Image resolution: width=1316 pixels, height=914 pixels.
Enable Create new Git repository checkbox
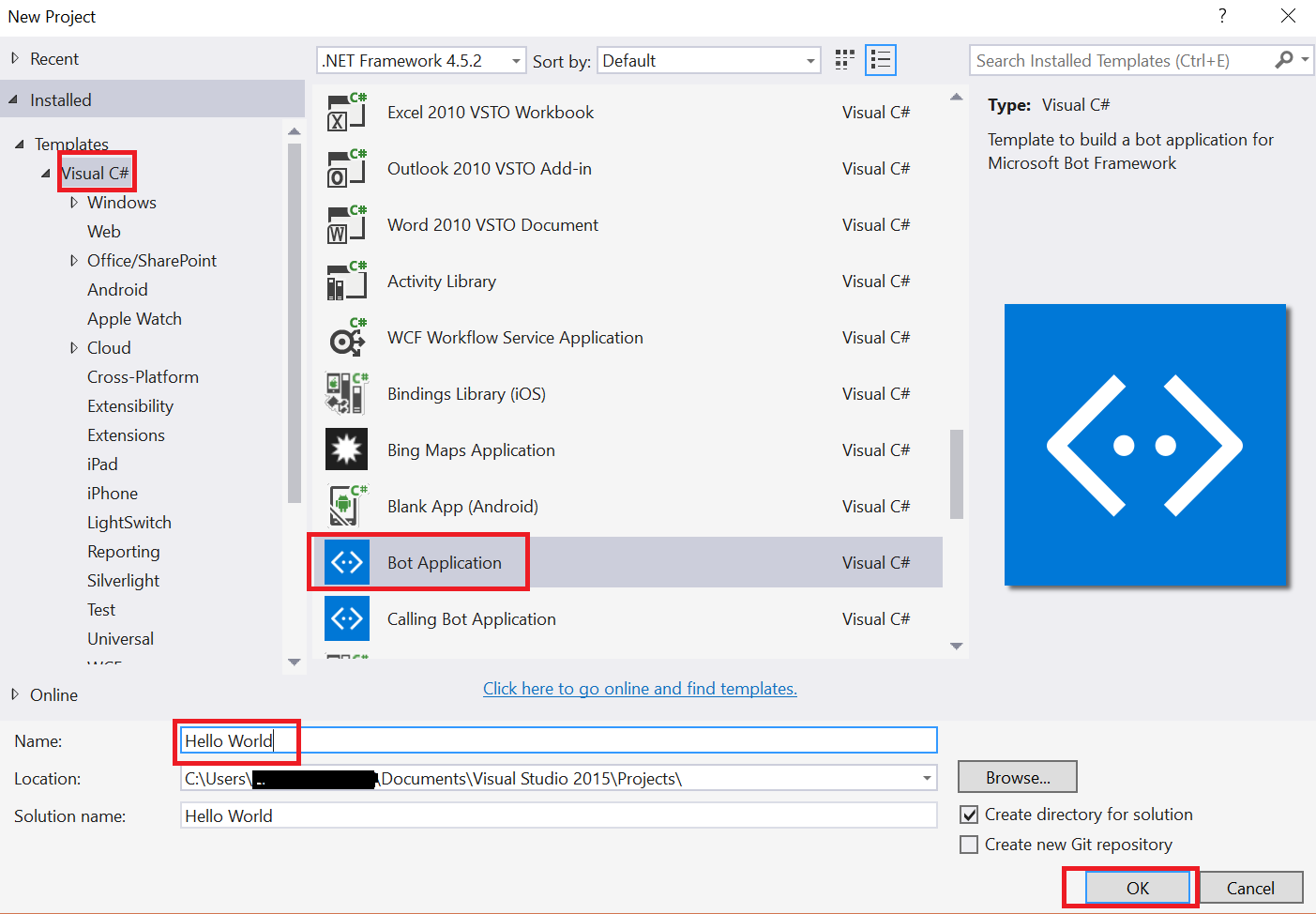point(969,845)
